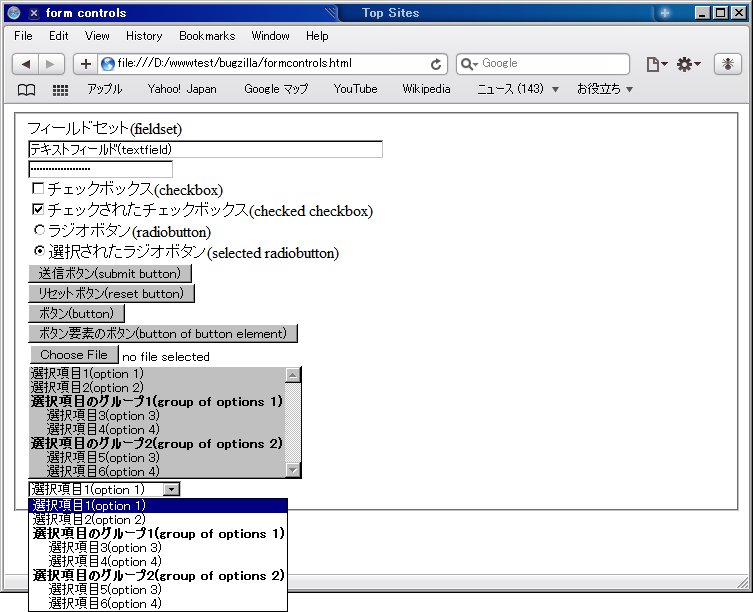Select 選択項目6(option 4) in the listbox

click(x=157, y=471)
